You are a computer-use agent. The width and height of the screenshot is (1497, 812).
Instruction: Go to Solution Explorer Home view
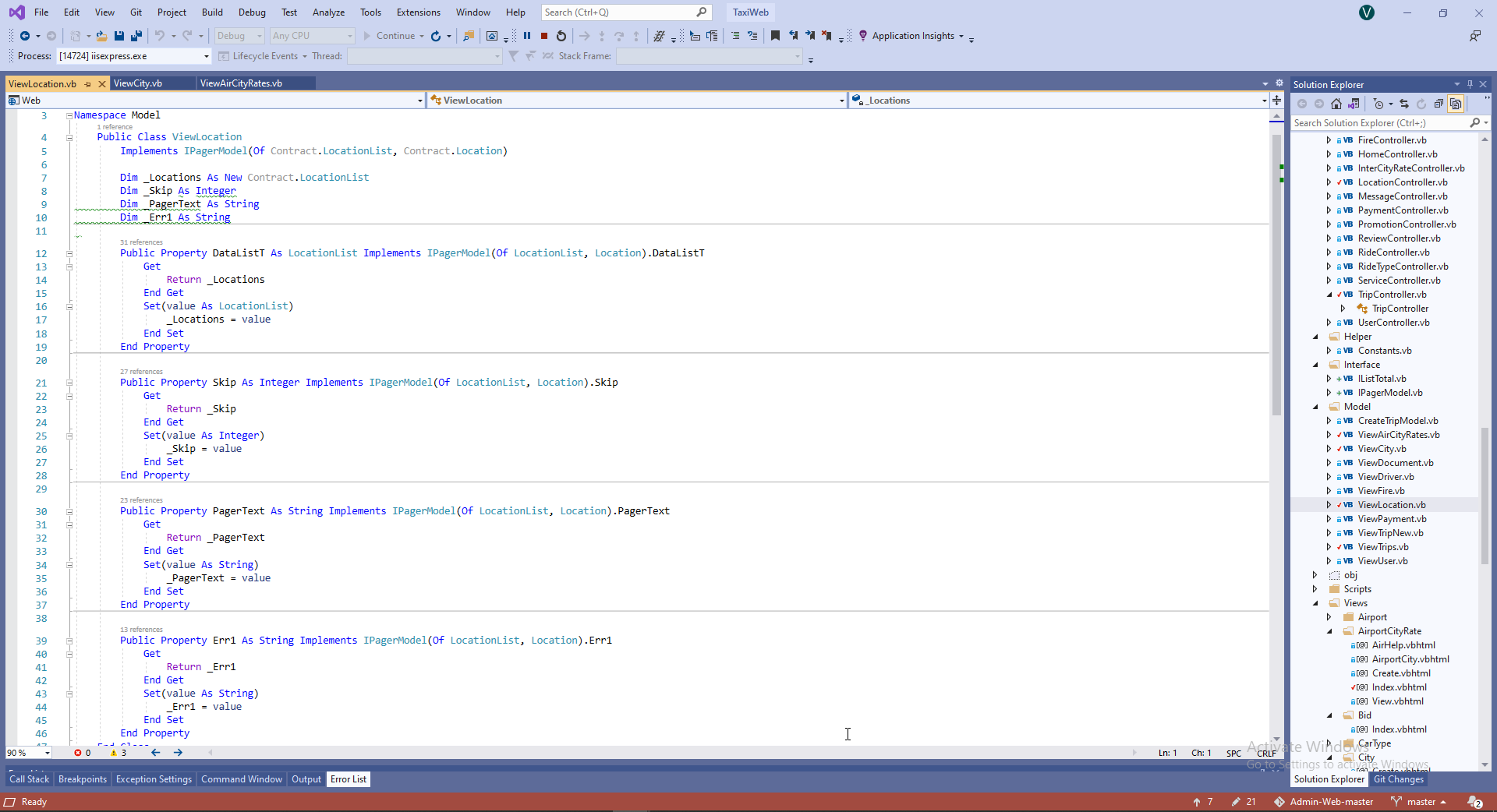[1336, 104]
